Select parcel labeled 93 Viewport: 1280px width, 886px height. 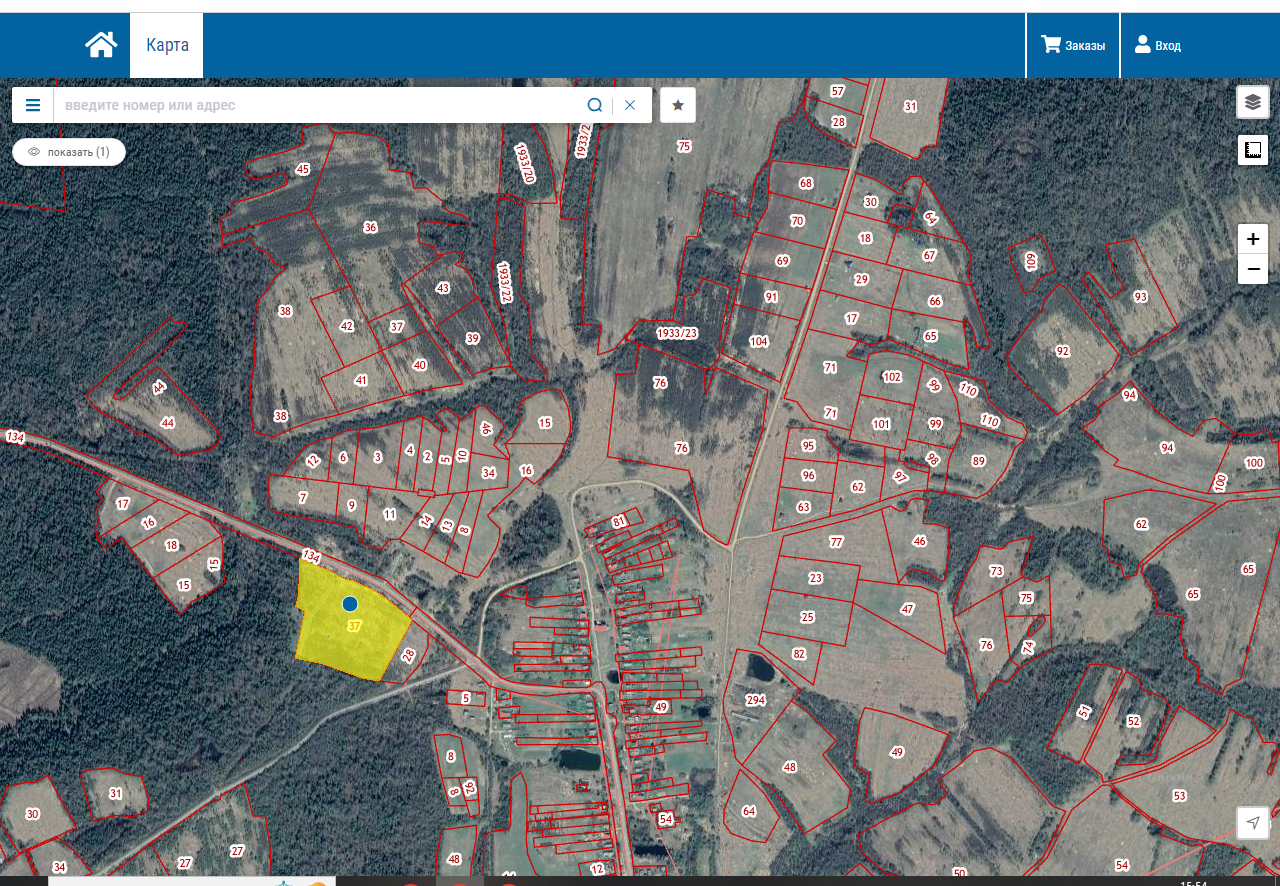click(x=1140, y=297)
